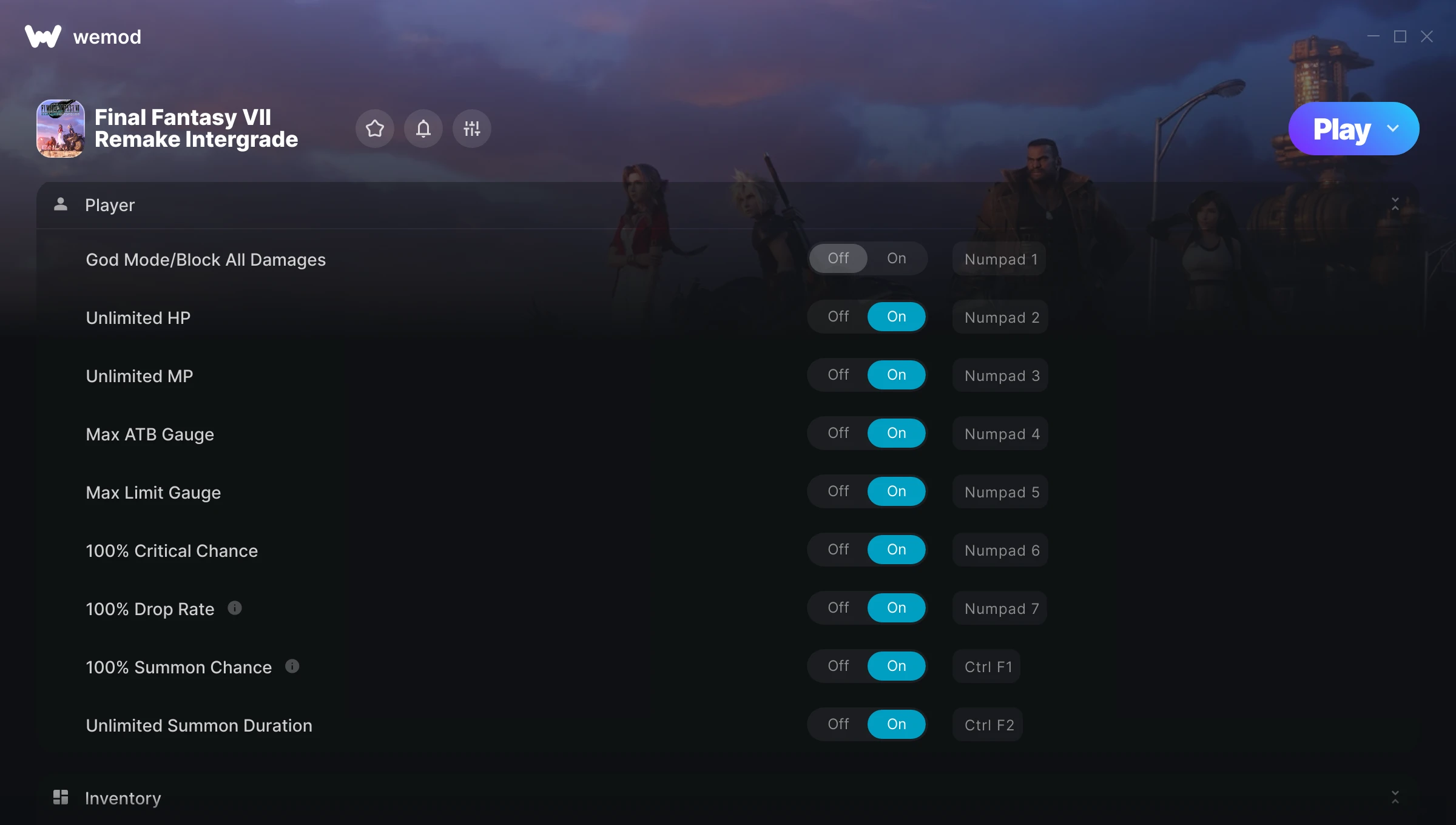Image resolution: width=1456 pixels, height=825 pixels.
Task: Collapse the Player section chevron
Action: coord(1395,204)
